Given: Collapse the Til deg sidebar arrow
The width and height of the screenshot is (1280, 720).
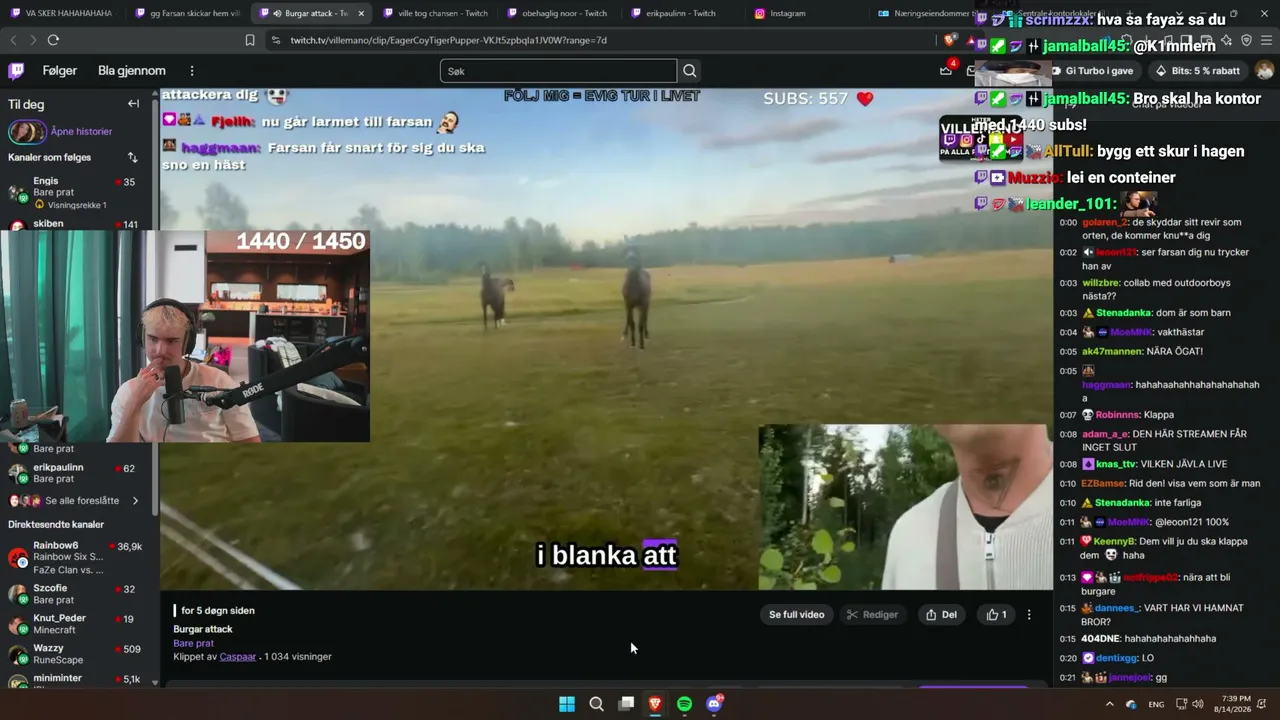Looking at the screenshot, I should tap(133, 104).
